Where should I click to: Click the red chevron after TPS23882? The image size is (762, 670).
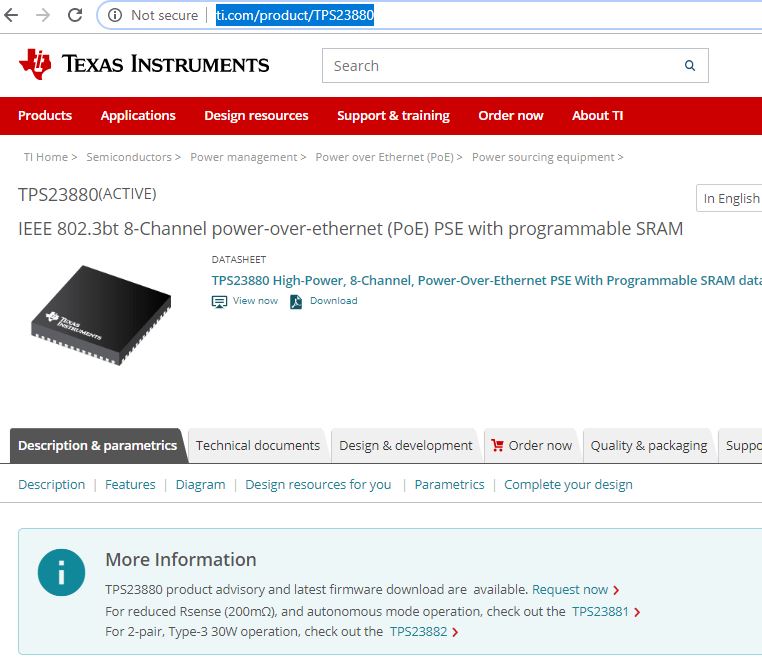[x=455, y=632]
